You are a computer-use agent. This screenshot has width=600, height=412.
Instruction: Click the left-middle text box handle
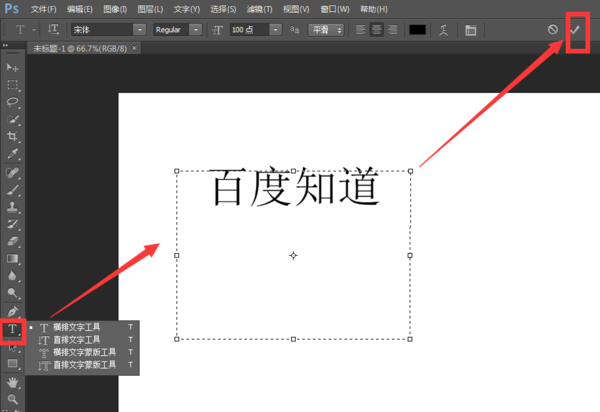tap(177, 255)
